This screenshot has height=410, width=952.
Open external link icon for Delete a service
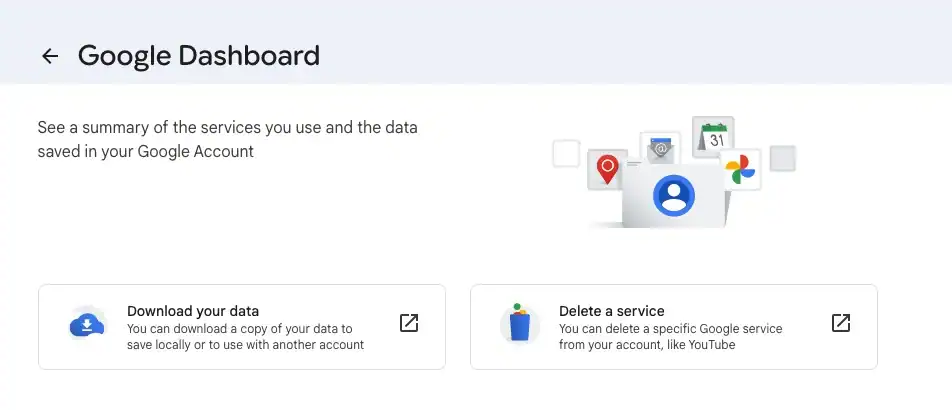841,323
